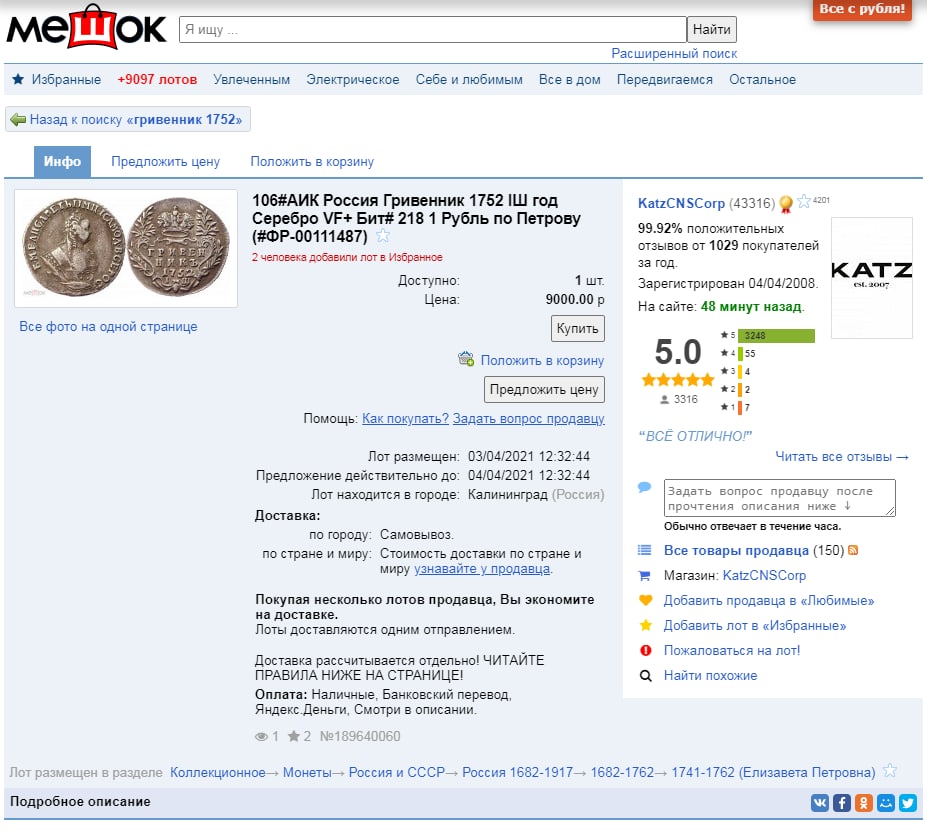The width and height of the screenshot is (927, 831).
Task: Select the Положить в корзину tab
Action: (312, 162)
